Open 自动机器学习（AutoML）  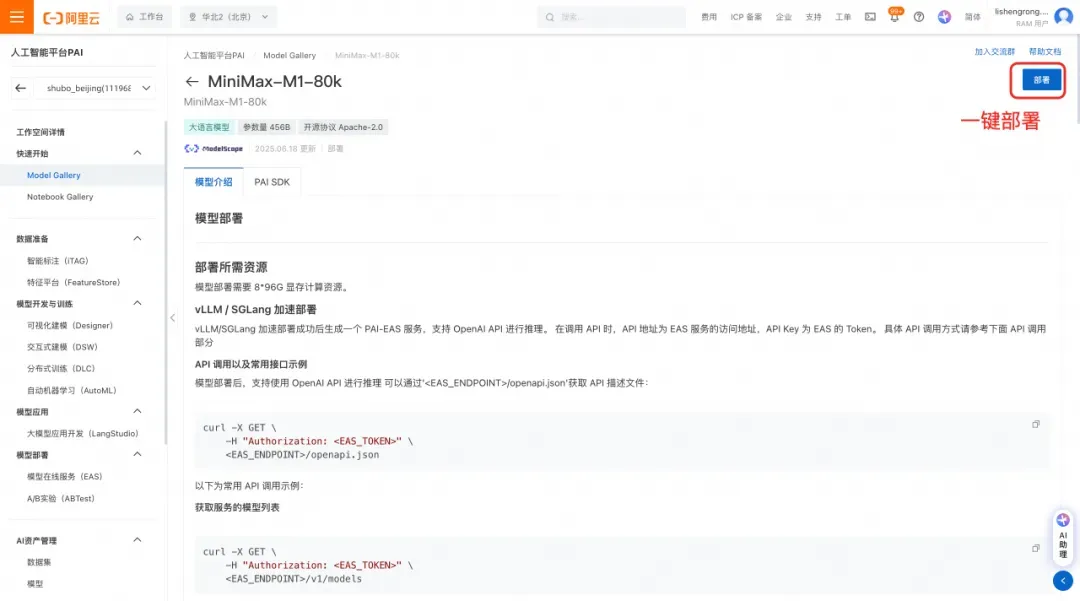pyautogui.click(x=72, y=390)
